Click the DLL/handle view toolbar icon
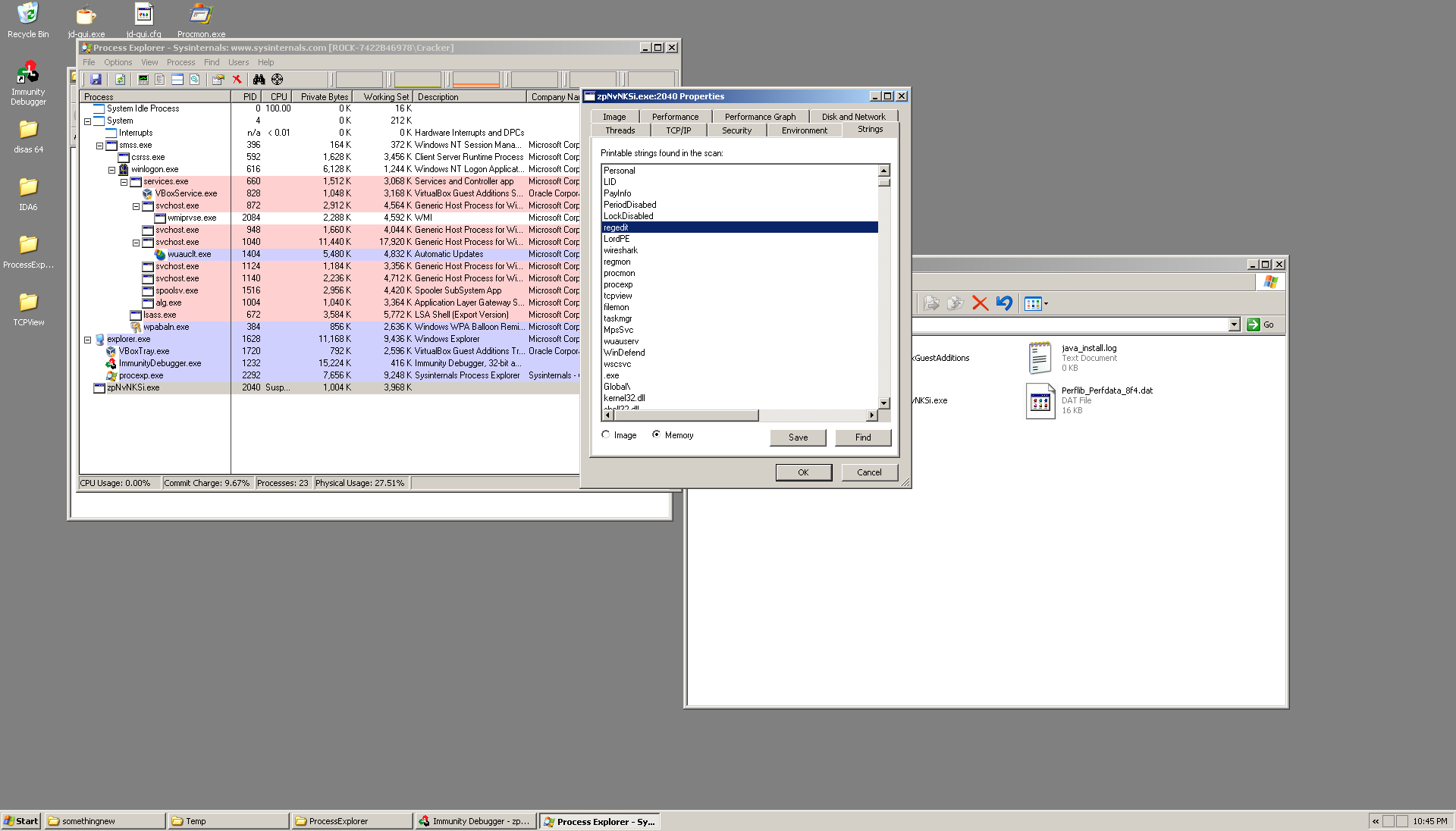The height and width of the screenshot is (831, 1456). tap(195, 79)
